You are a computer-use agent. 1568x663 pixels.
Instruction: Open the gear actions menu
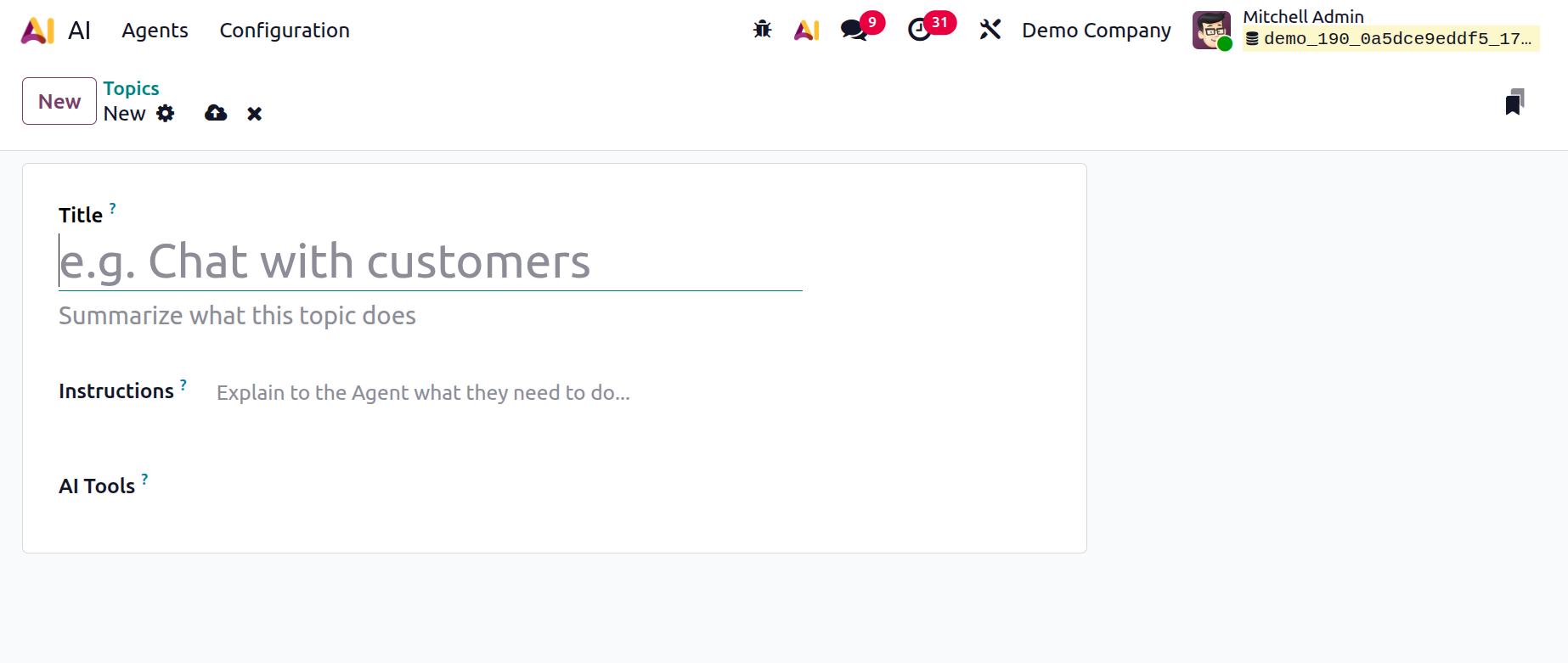point(166,114)
